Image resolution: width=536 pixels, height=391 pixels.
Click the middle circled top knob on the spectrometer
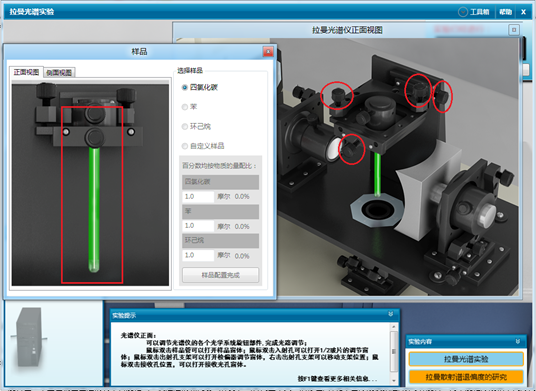point(419,91)
